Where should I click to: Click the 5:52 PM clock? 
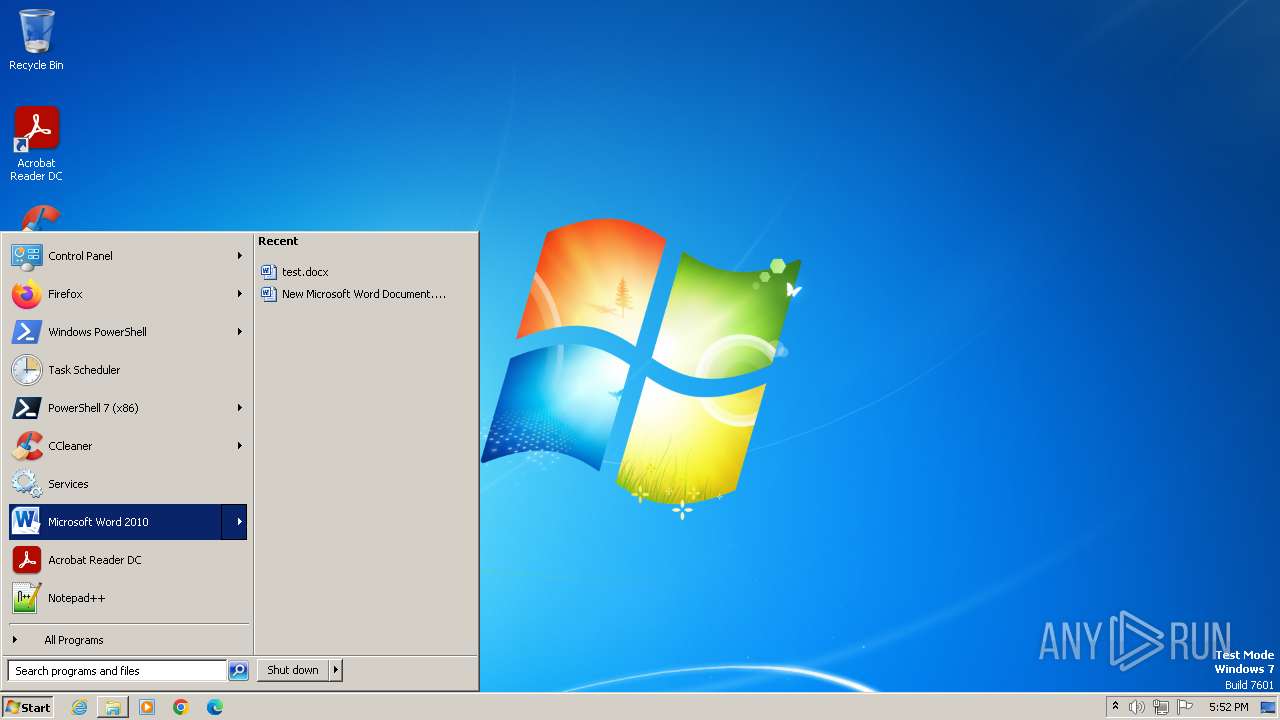point(1228,707)
